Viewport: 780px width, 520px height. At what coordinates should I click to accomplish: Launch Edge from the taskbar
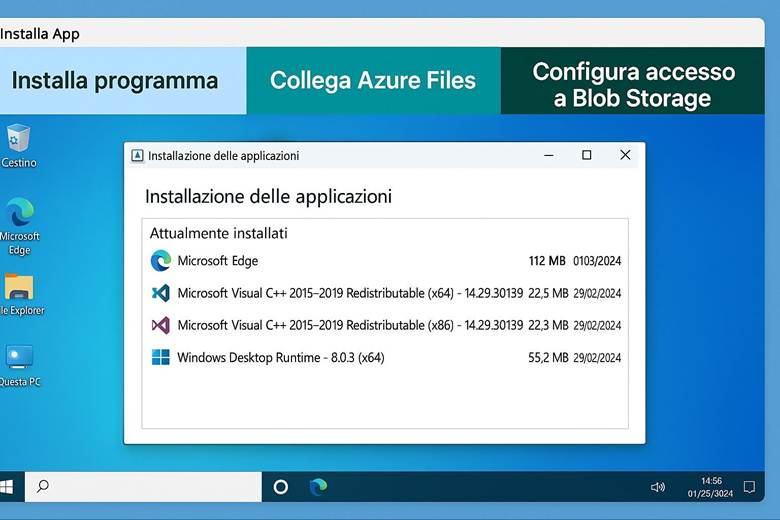tap(318, 487)
